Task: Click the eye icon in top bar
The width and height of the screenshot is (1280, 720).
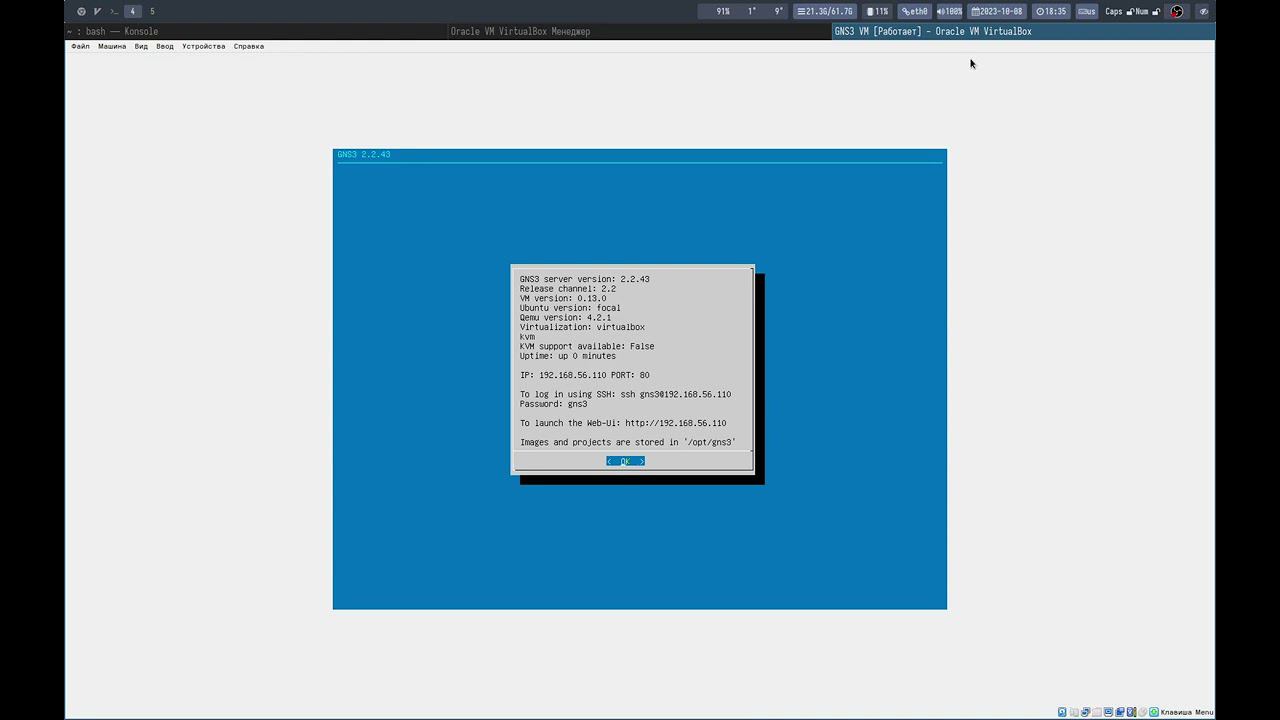Action: click(1204, 11)
